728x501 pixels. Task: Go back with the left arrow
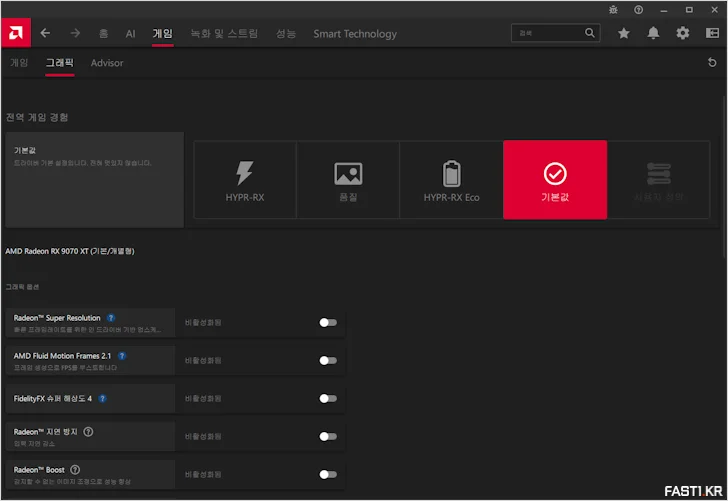[x=45, y=33]
